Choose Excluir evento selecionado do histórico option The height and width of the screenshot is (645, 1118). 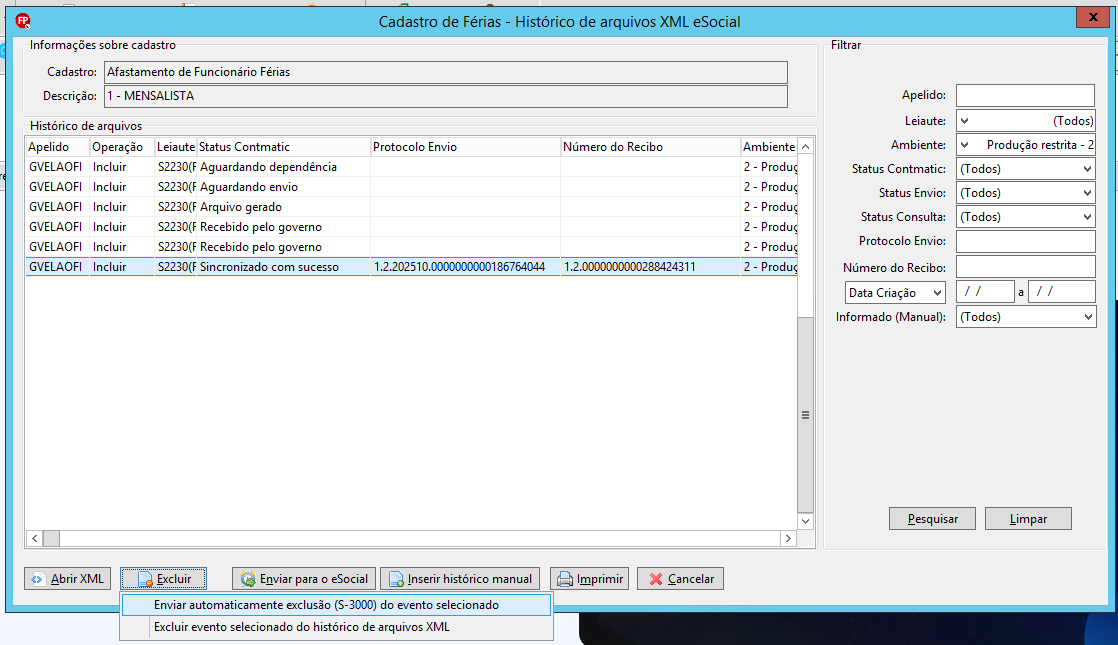[x=337, y=627]
